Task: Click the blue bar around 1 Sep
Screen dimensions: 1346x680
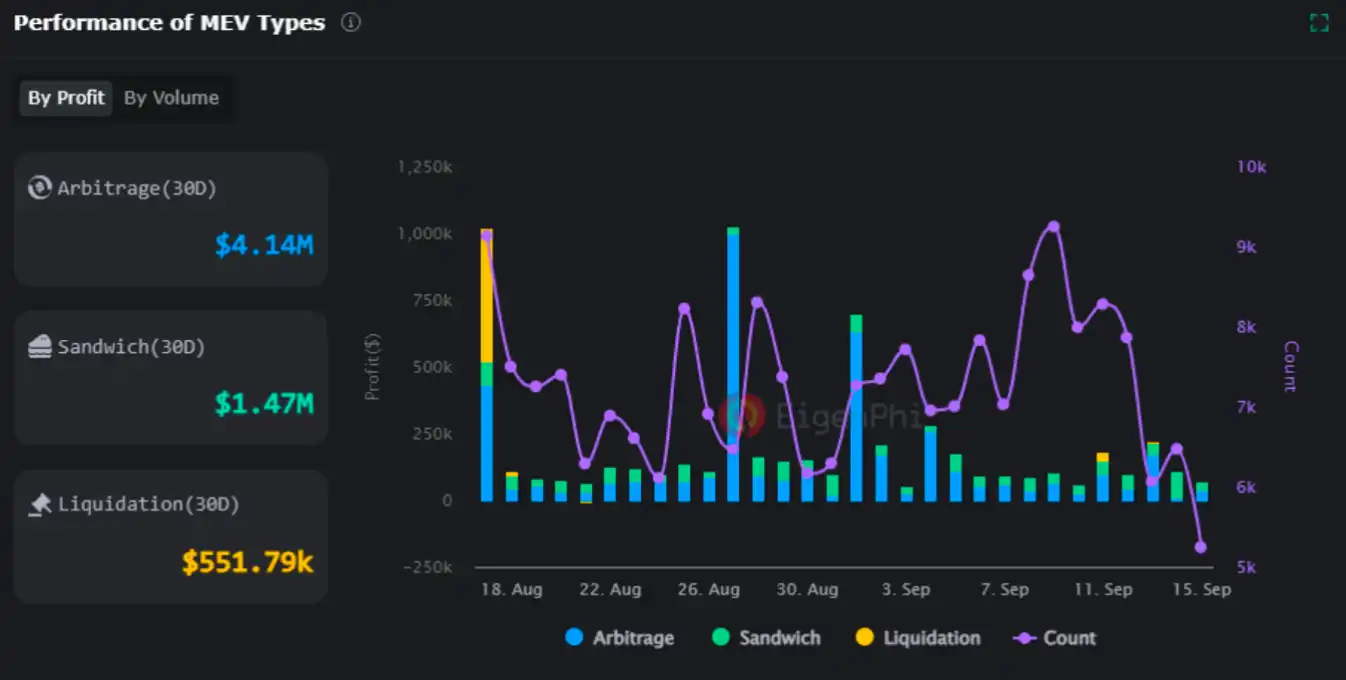Action: pos(856,420)
